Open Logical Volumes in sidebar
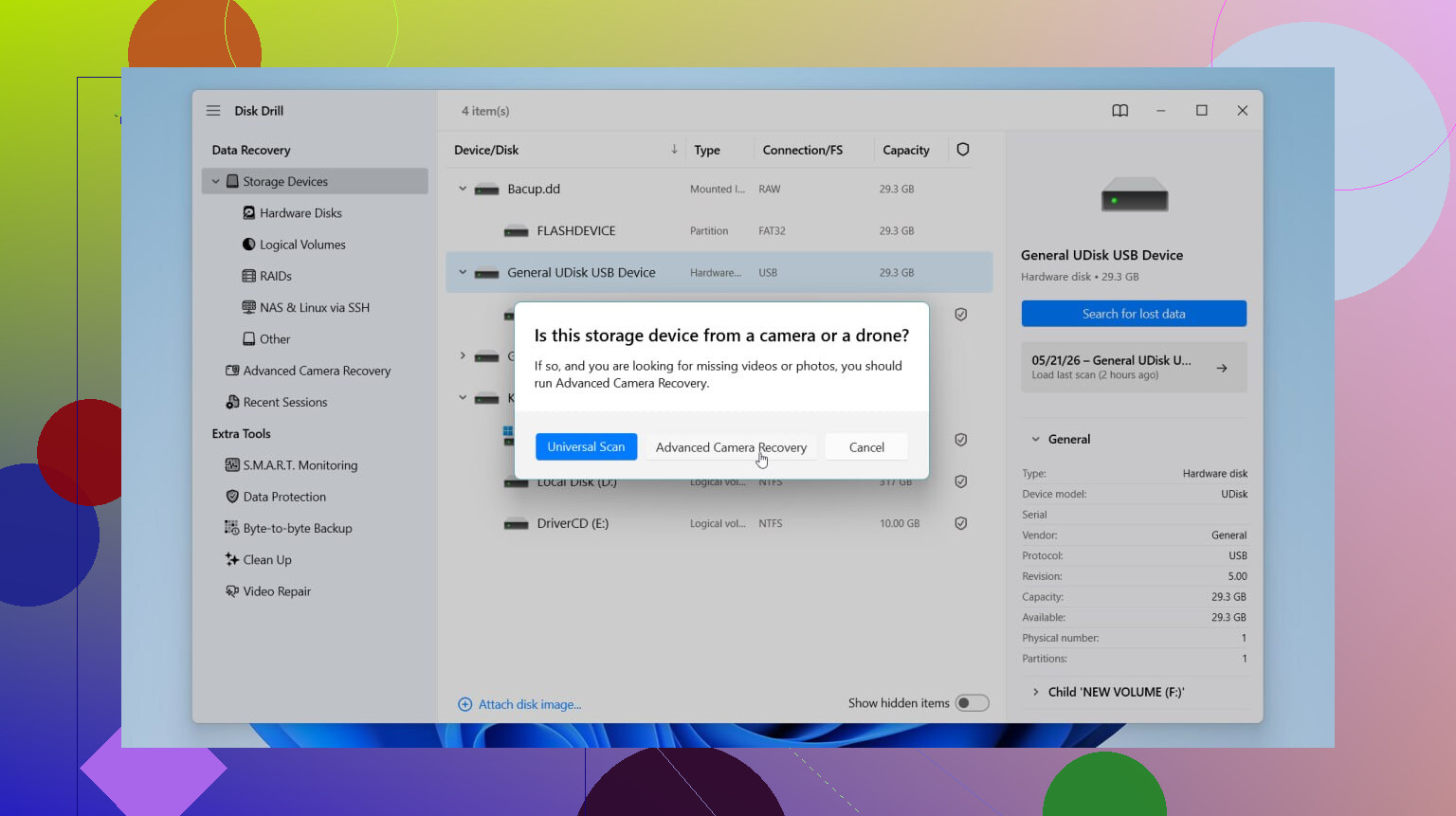 pos(302,245)
